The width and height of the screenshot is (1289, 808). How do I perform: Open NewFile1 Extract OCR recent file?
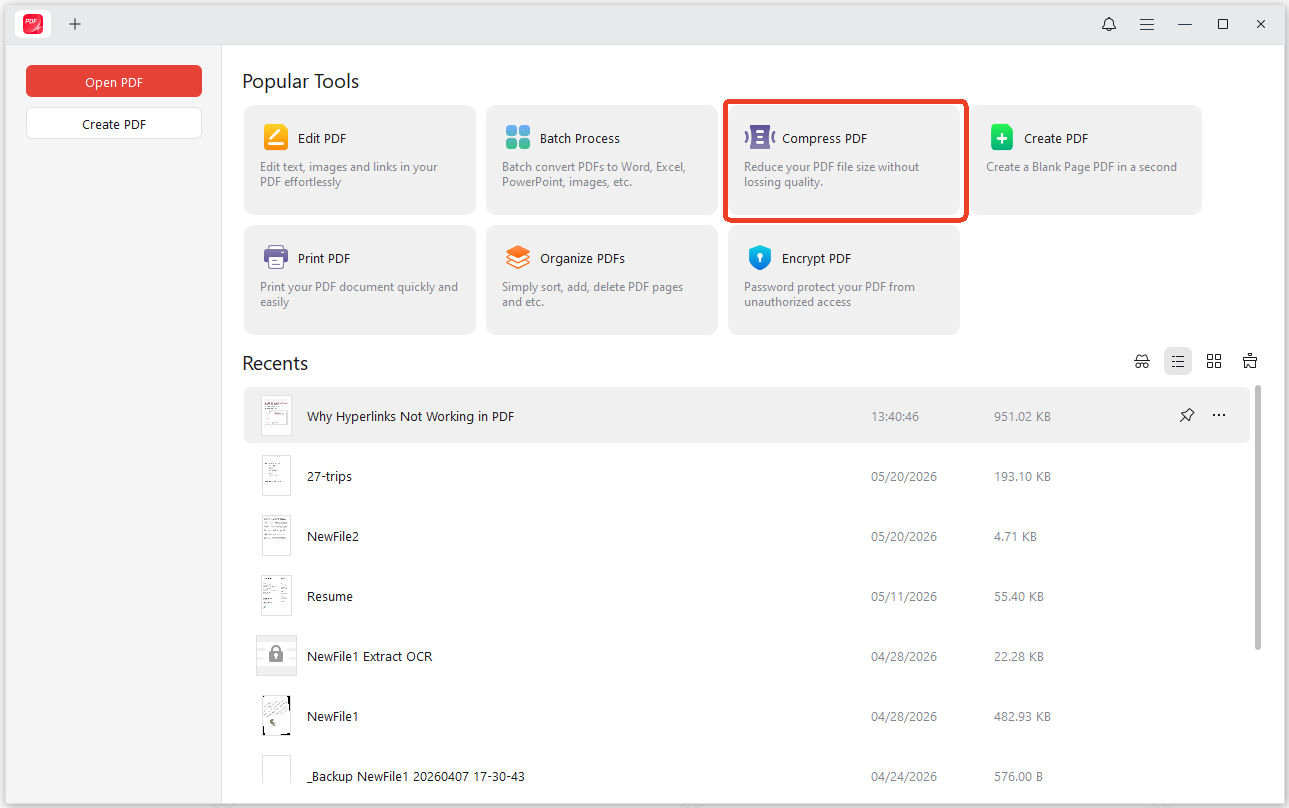point(747,656)
